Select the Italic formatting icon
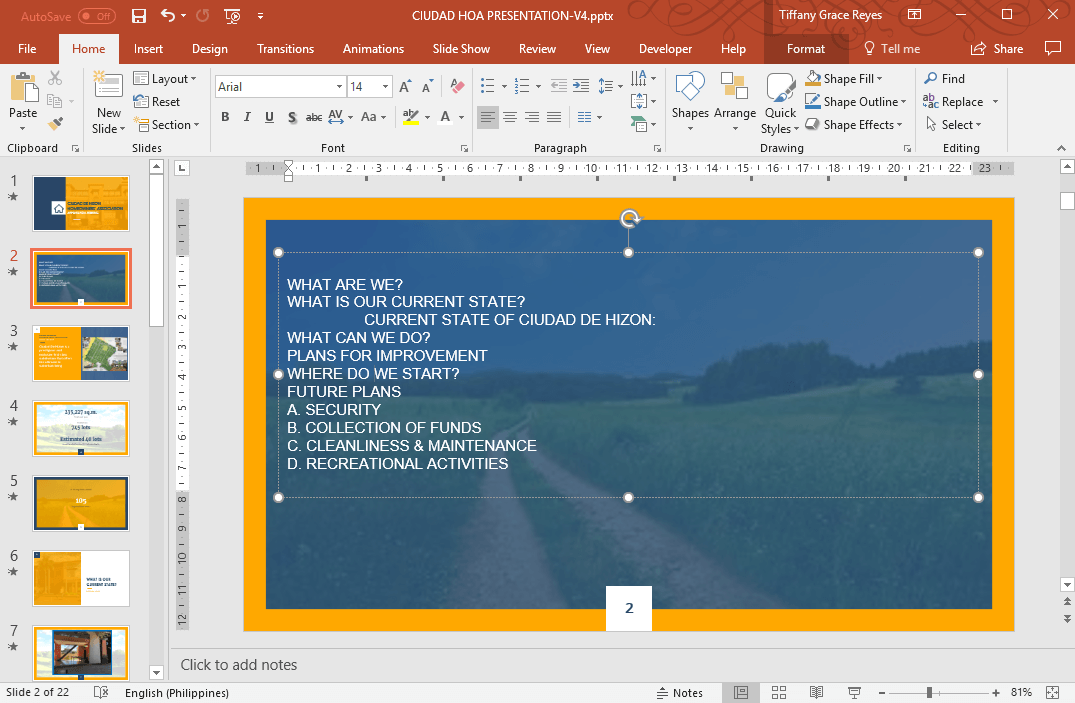Screen dimensions: 1075x703 coord(246,117)
